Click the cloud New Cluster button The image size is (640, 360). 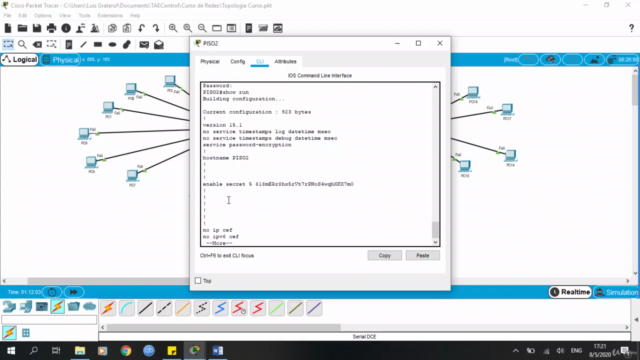click(550, 60)
